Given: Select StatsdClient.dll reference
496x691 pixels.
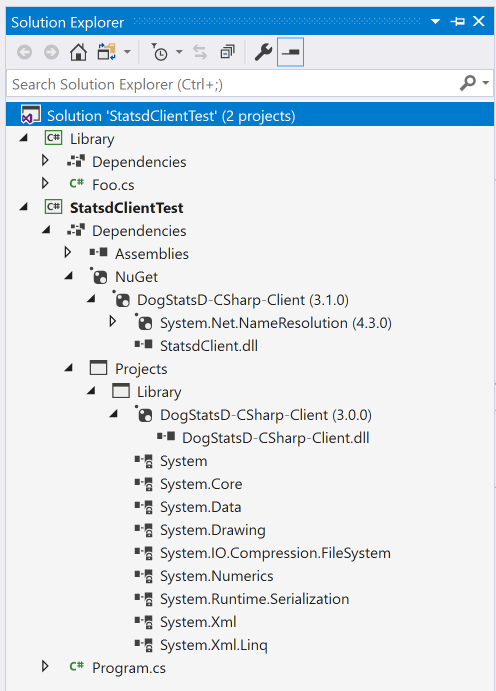Looking at the screenshot, I should click(x=209, y=346).
